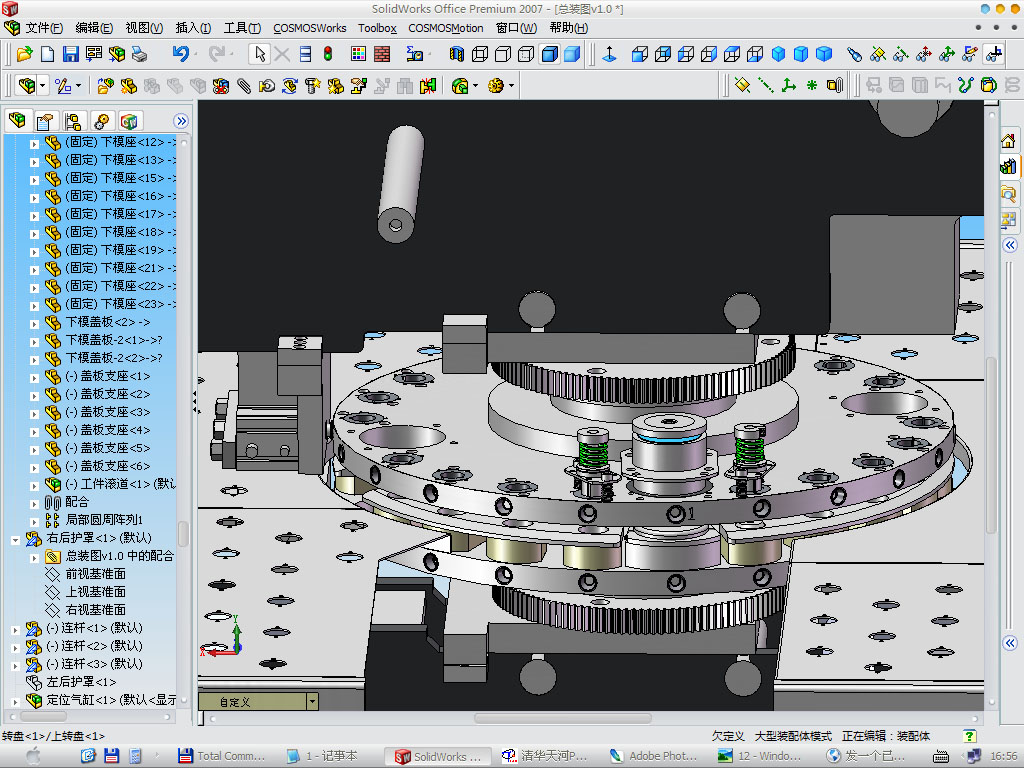Viewport: 1024px width, 768px height.
Task: Click the paperclip attachment icon
Action: pyautogui.click(x=244, y=86)
